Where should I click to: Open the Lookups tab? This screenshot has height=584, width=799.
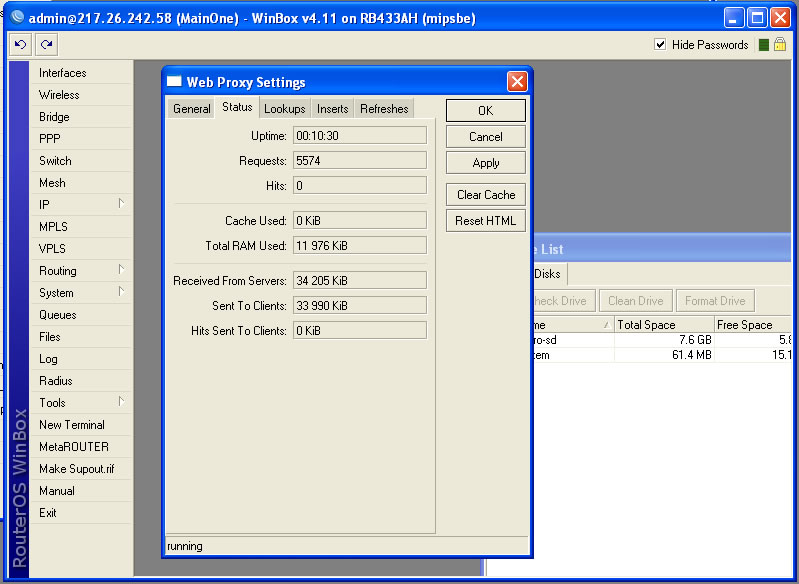coord(284,109)
